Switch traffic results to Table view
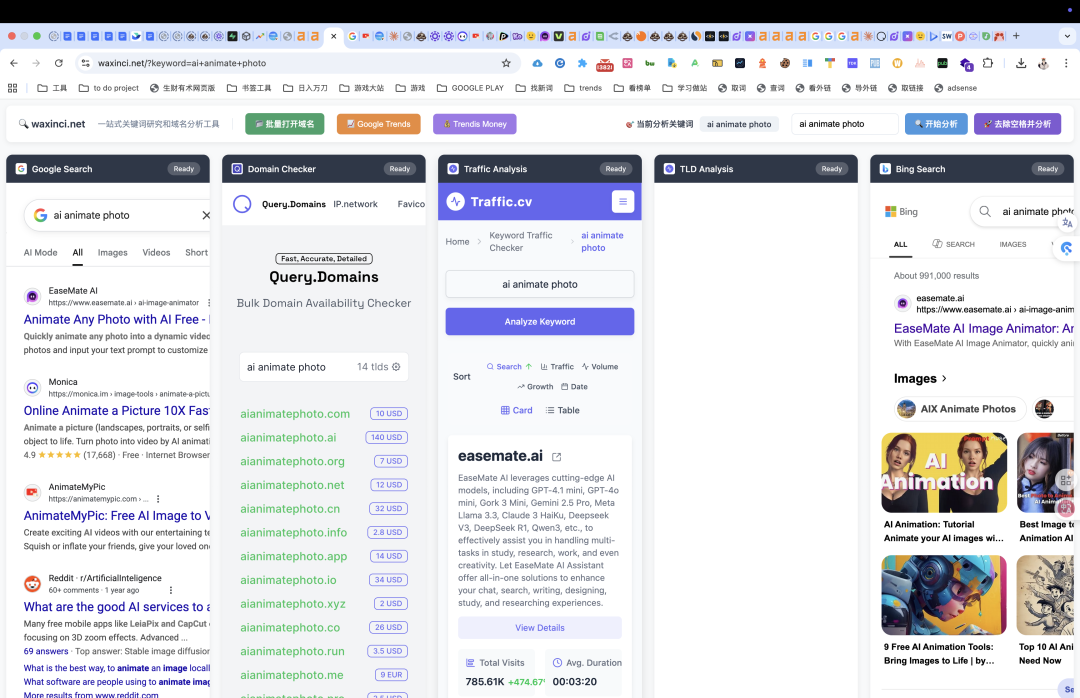 point(563,410)
